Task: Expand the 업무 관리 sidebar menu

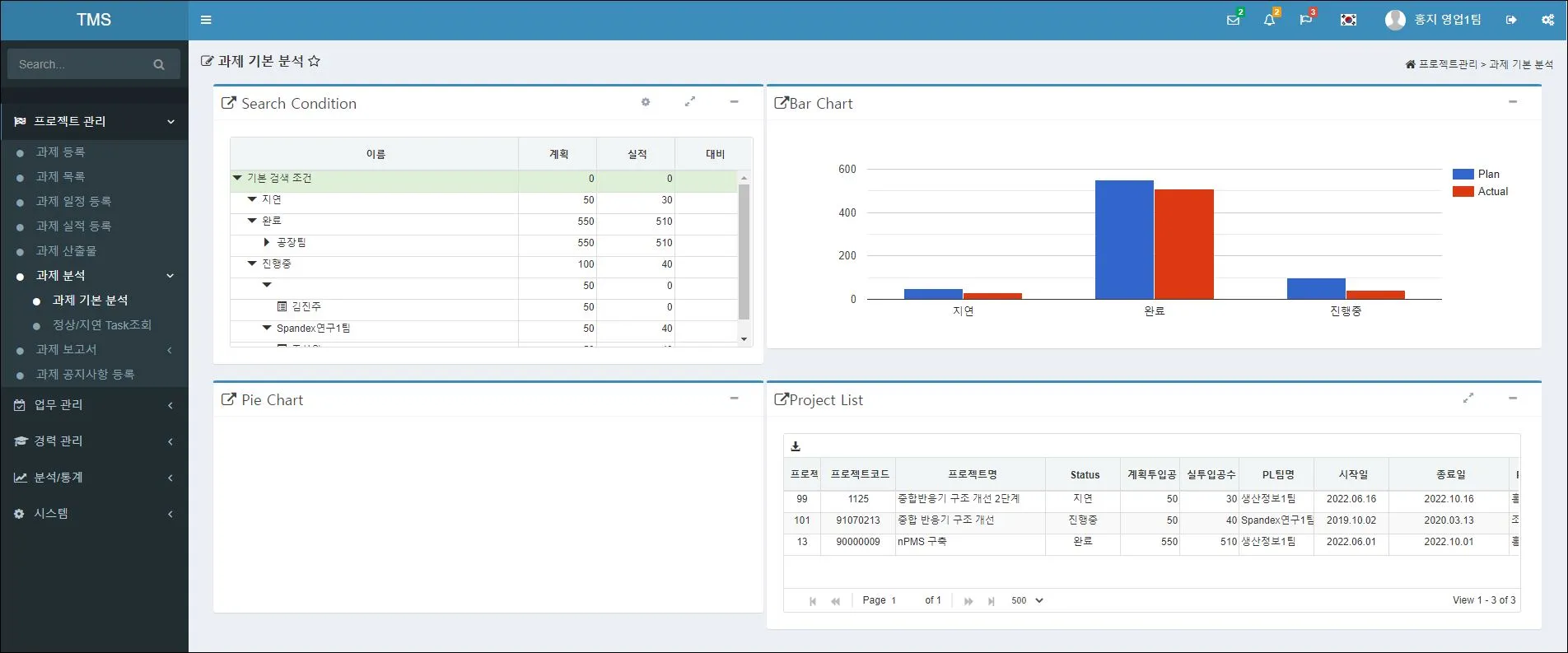Action: [94, 404]
